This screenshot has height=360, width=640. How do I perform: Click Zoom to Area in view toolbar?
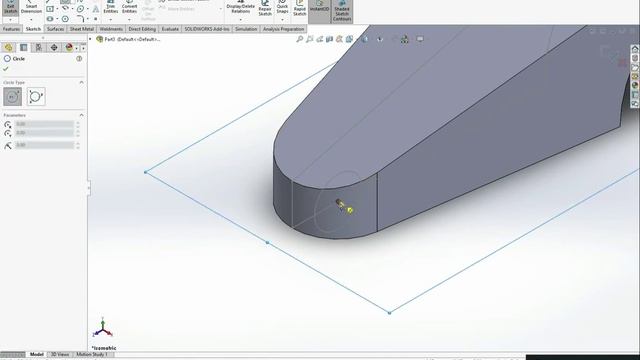point(310,39)
